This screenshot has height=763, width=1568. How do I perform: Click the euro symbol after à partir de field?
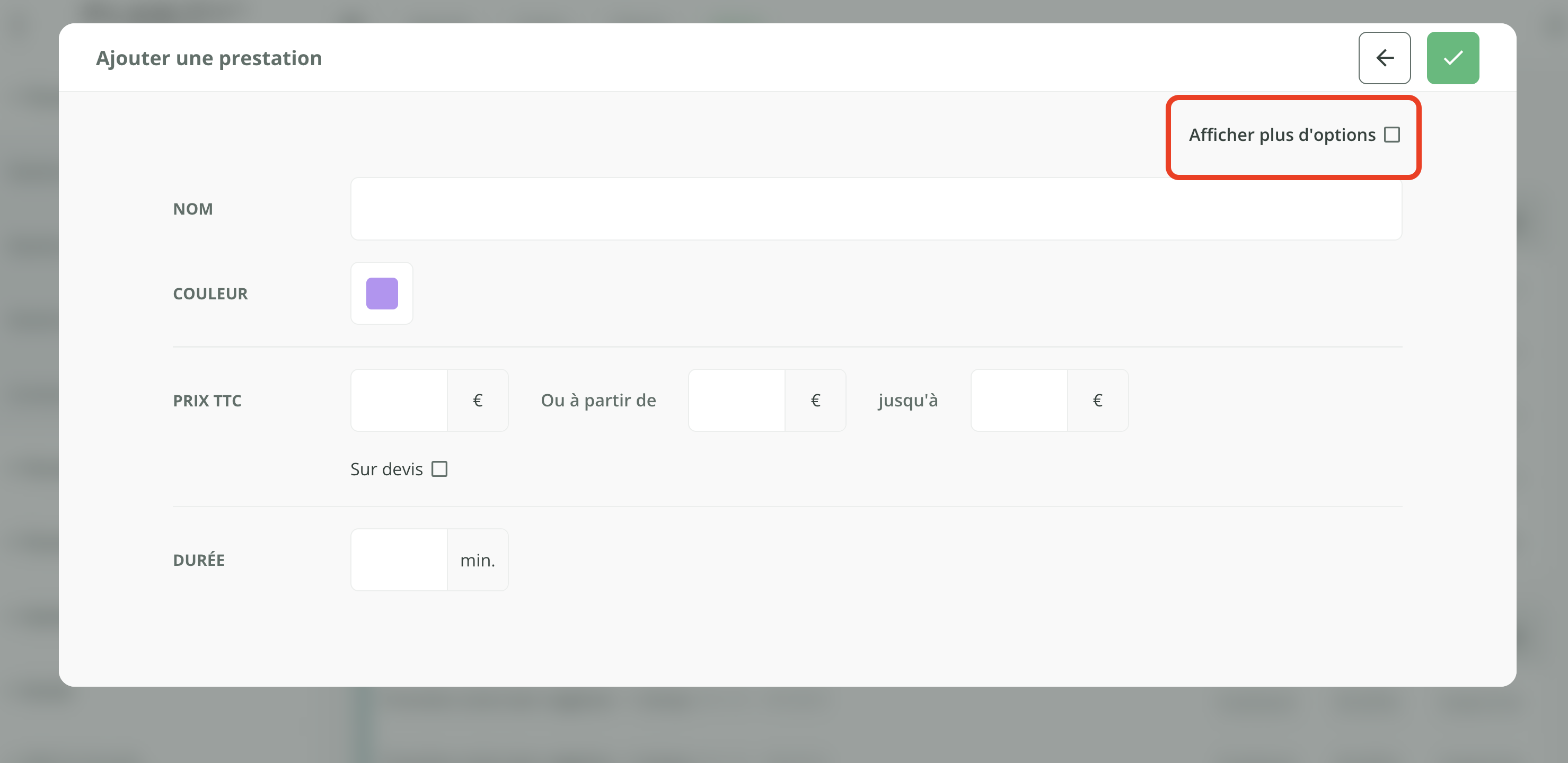pos(815,401)
